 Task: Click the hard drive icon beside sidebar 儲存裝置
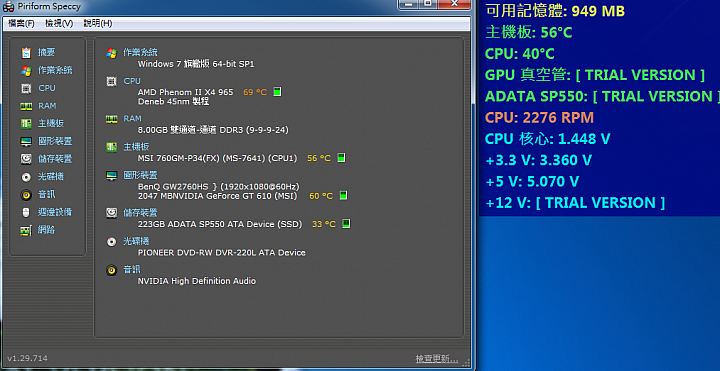[26, 159]
